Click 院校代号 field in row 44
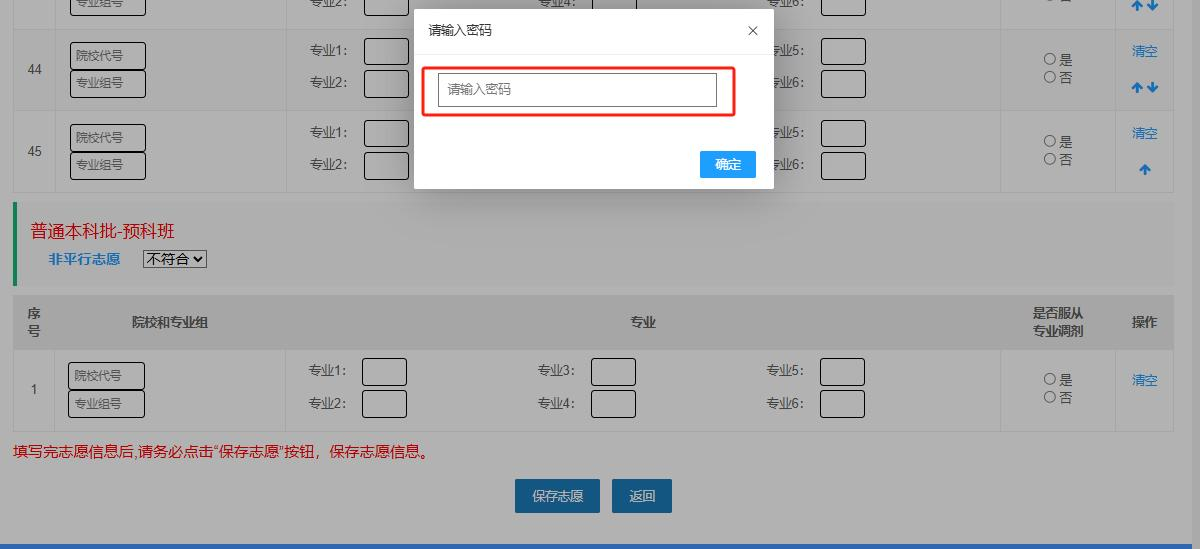Viewport: 1200px width, 549px height. coord(108,56)
